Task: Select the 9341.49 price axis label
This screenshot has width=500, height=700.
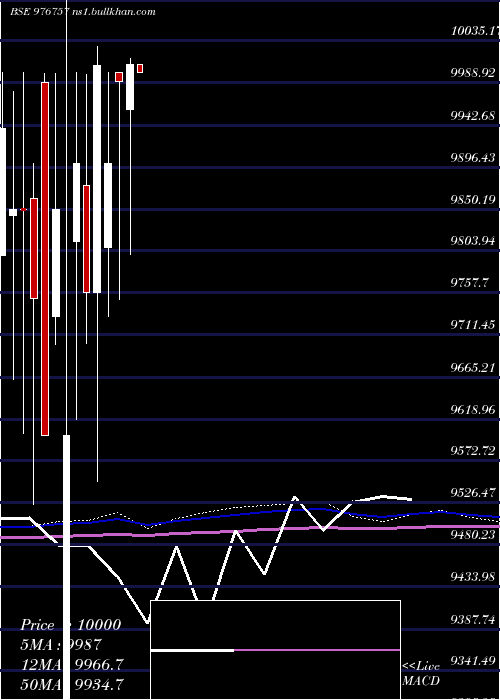Action: point(473,662)
